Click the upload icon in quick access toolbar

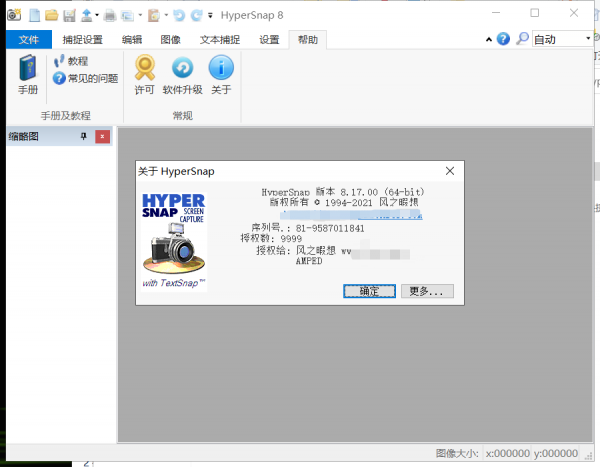[x=86, y=15]
